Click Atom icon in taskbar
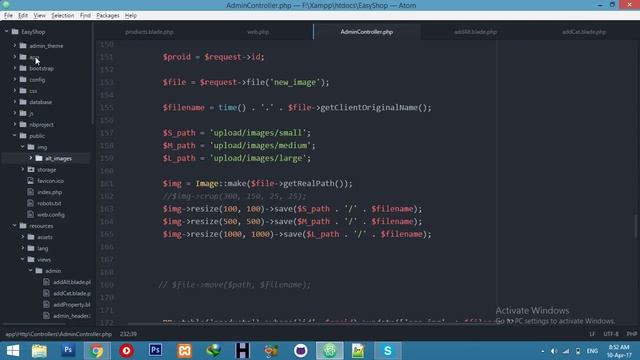Viewport: 640px width, 360px height. (x=329, y=351)
